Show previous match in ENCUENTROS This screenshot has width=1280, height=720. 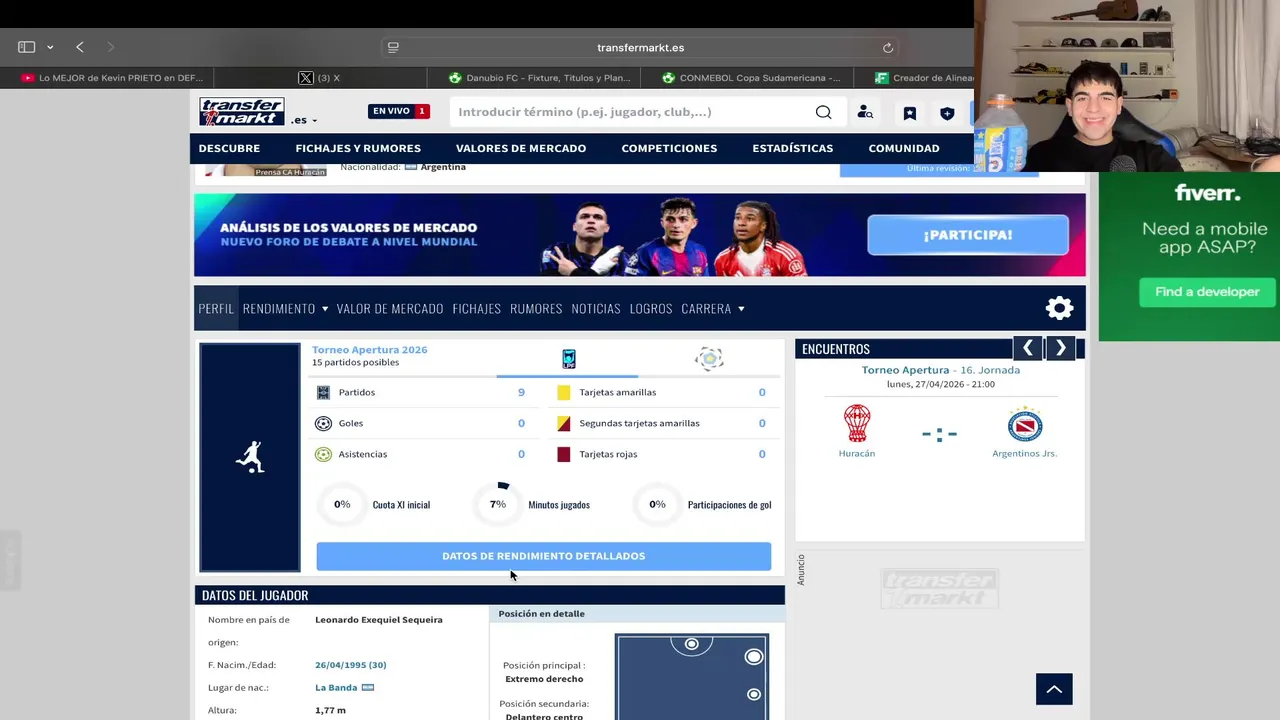(x=1028, y=348)
